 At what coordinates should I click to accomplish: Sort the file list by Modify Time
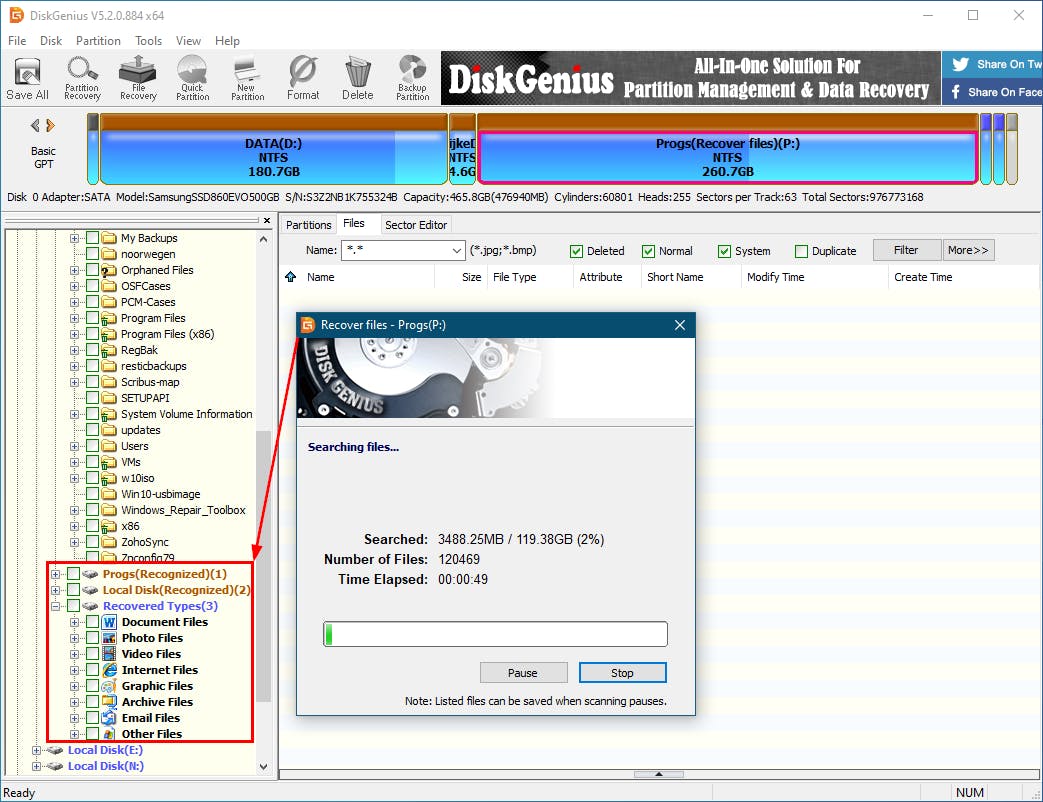(x=775, y=277)
